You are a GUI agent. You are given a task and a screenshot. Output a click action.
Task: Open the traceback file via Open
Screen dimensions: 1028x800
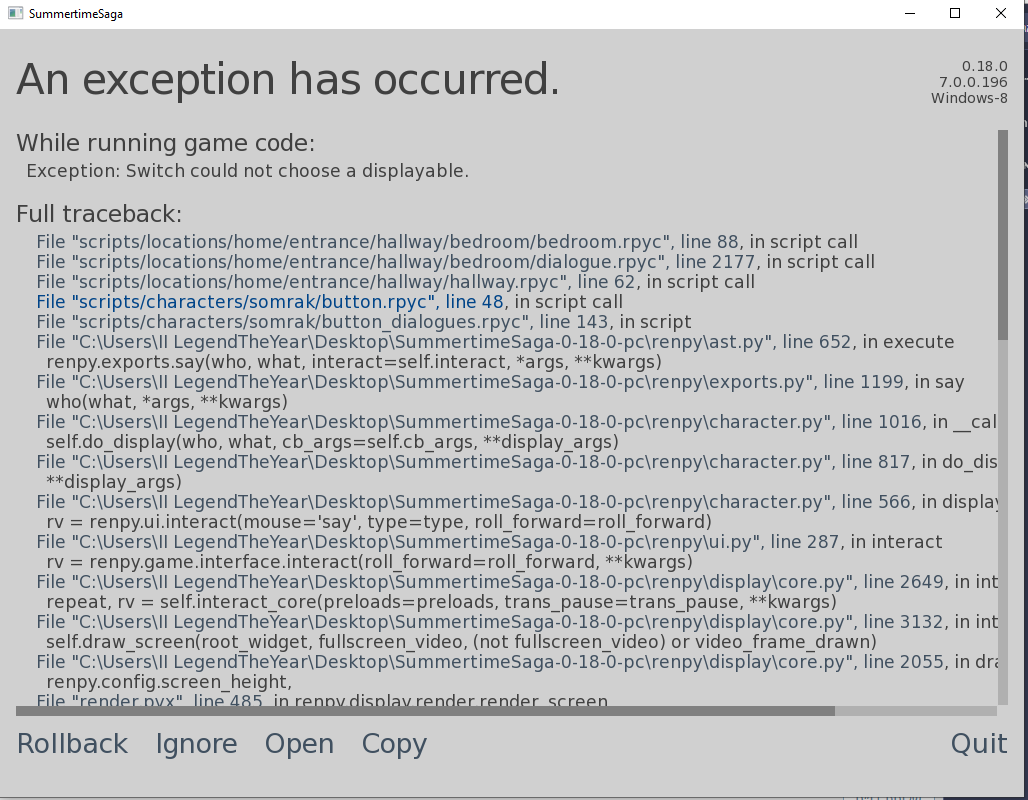pos(299,744)
